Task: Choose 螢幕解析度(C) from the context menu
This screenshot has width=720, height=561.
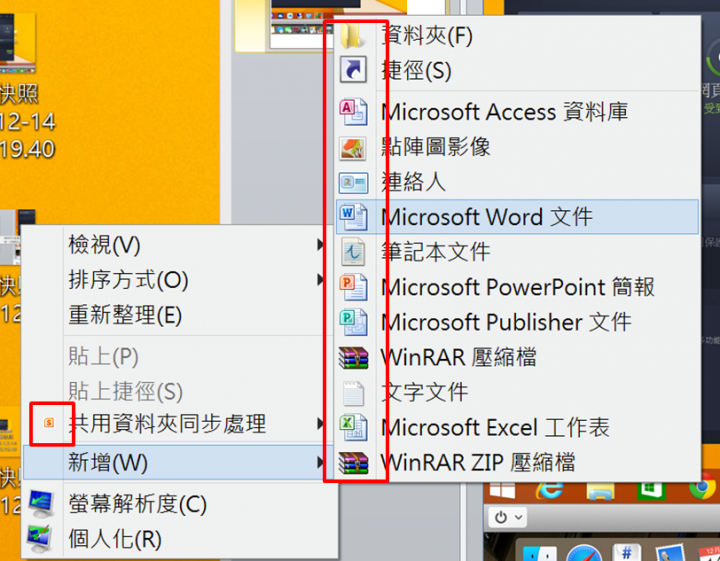Action: (x=180, y=504)
